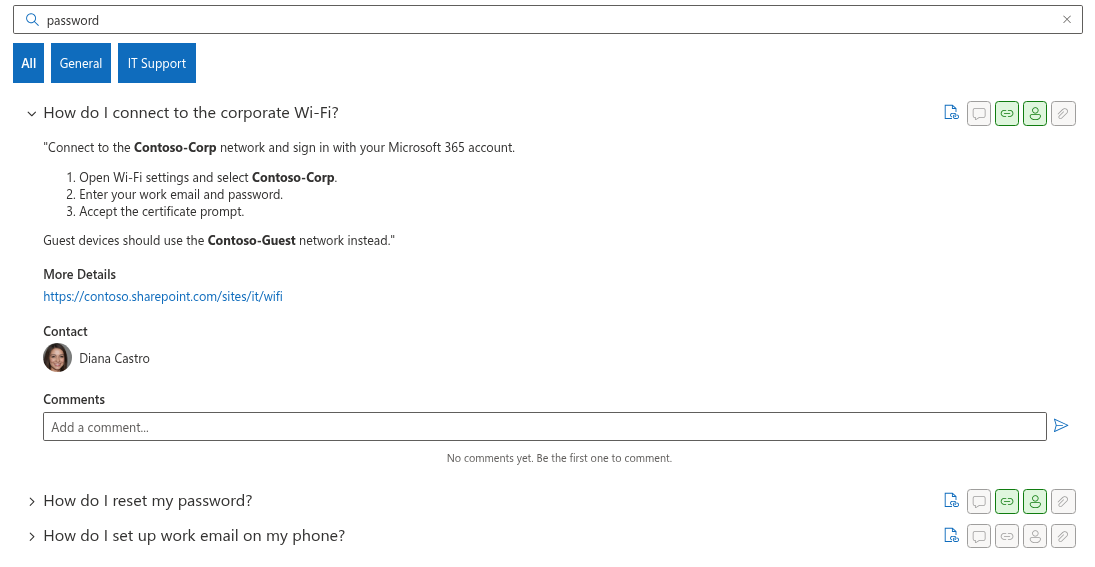Click Diana Castro's profile photo

click(x=57, y=358)
